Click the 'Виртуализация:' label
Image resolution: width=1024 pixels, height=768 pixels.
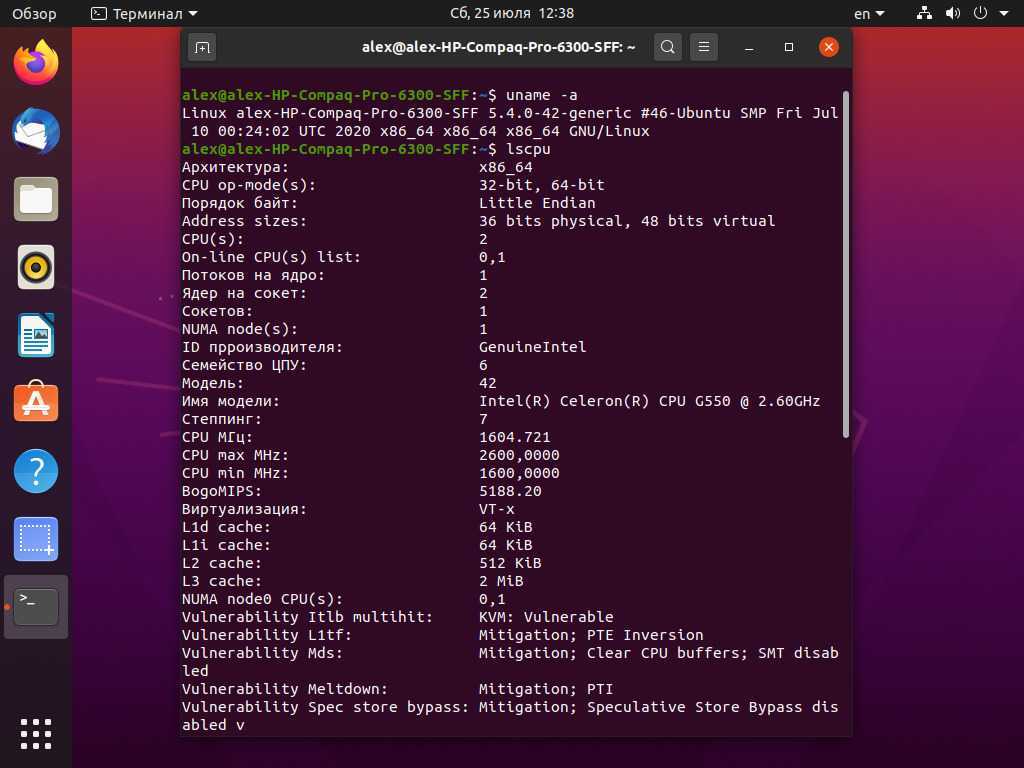coord(244,509)
